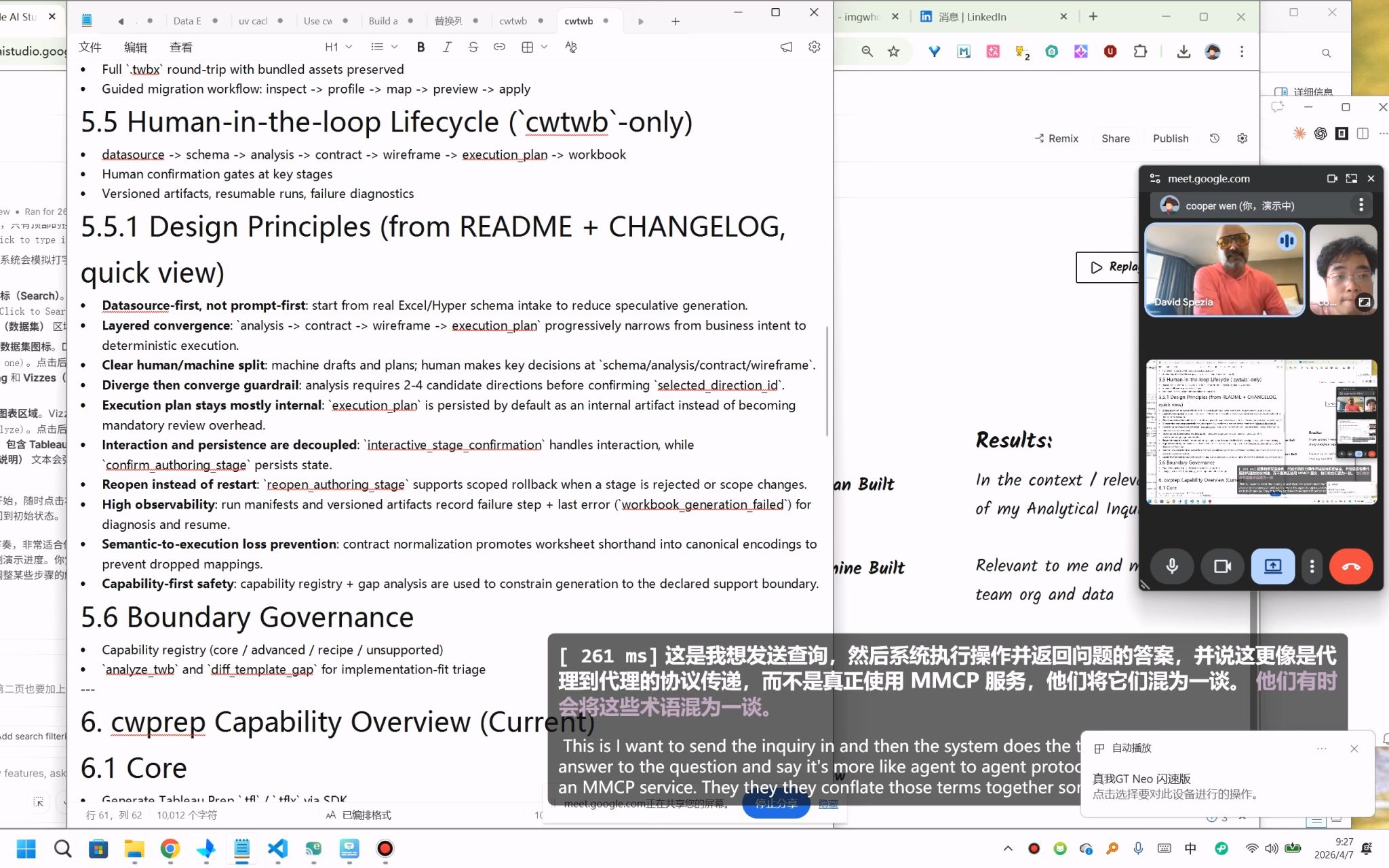The width and height of the screenshot is (1389, 868).
Task: Insert a hyperlink
Action: coord(499,47)
